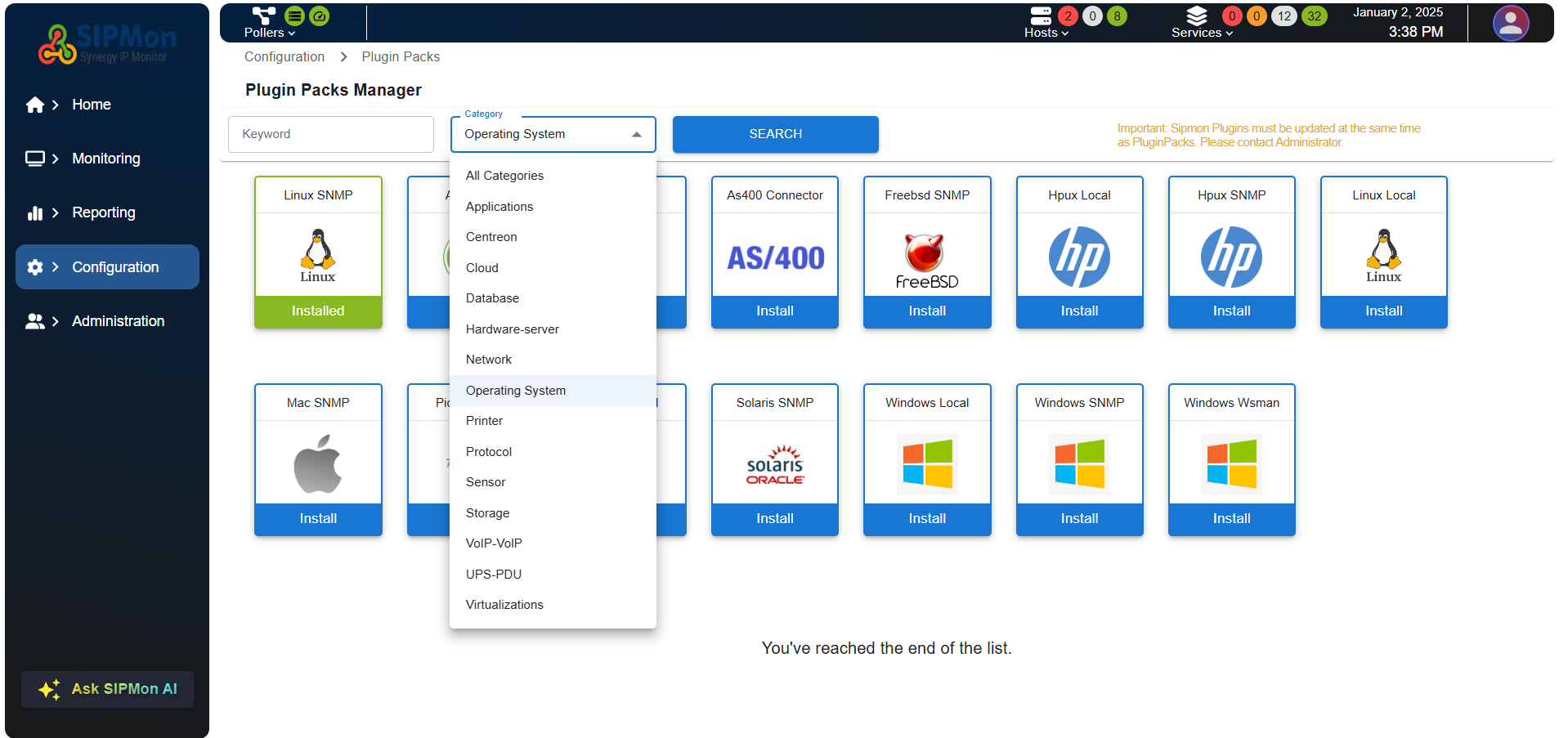Click the green poller list status icon
This screenshot has height=738, width=1568.
click(294, 16)
